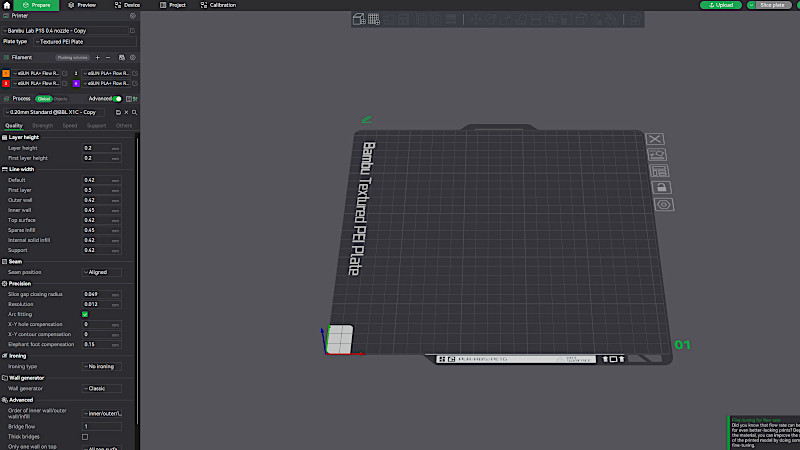Viewport: 800px width, 450px height.
Task: Open dropdown arrow next to Slice plate
Action: pyautogui.click(x=751, y=5)
